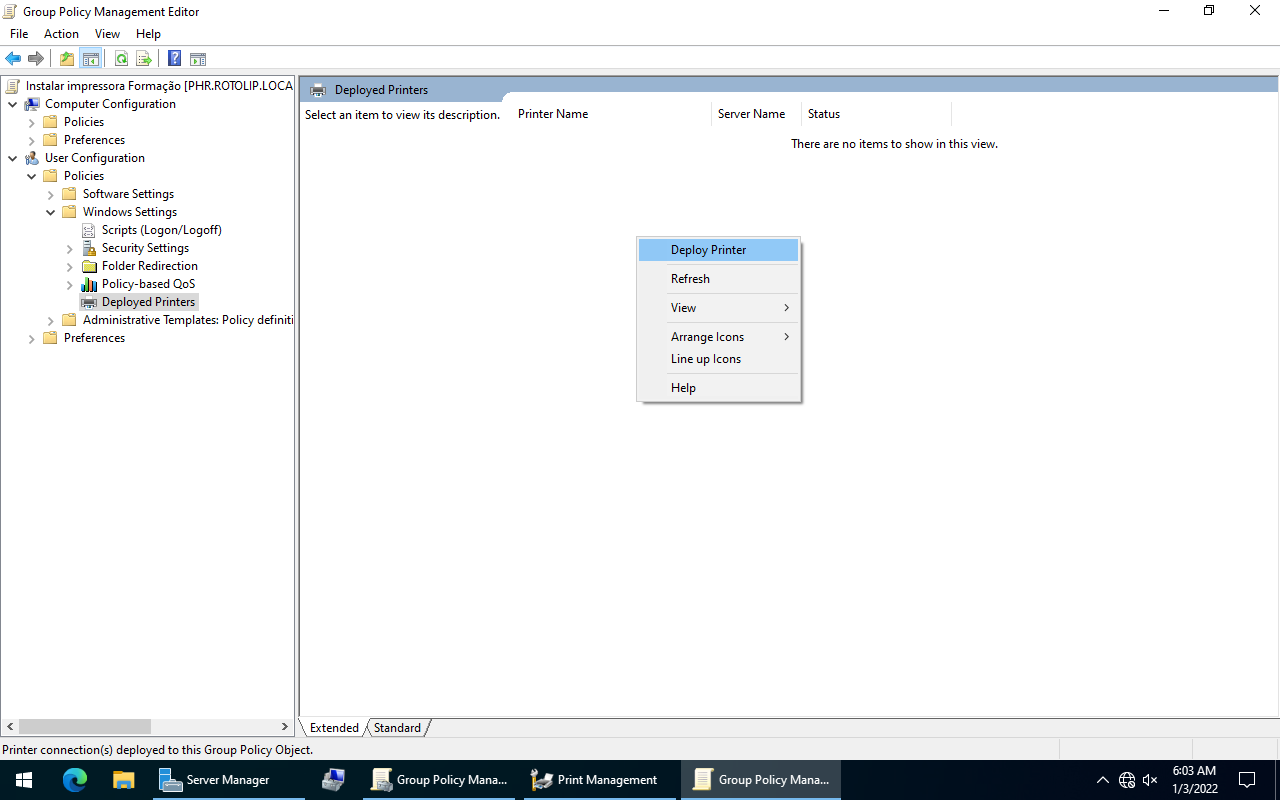Image resolution: width=1280 pixels, height=800 pixels.
Task: Open Server Manager from the taskbar
Action: pos(215,780)
